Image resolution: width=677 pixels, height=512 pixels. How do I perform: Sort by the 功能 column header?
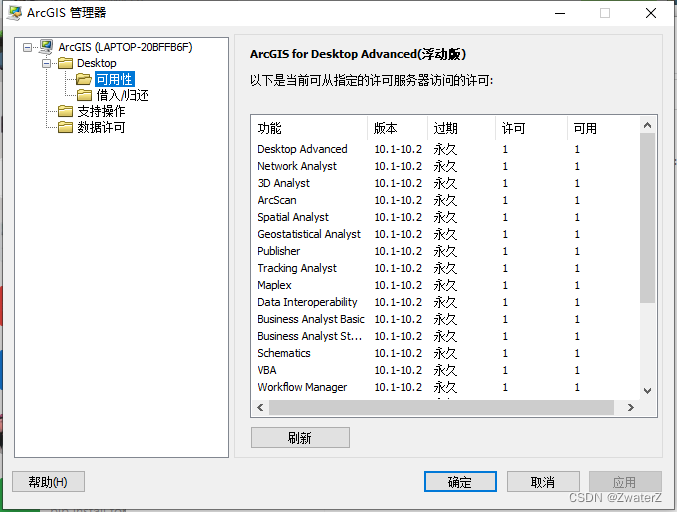(309, 128)
